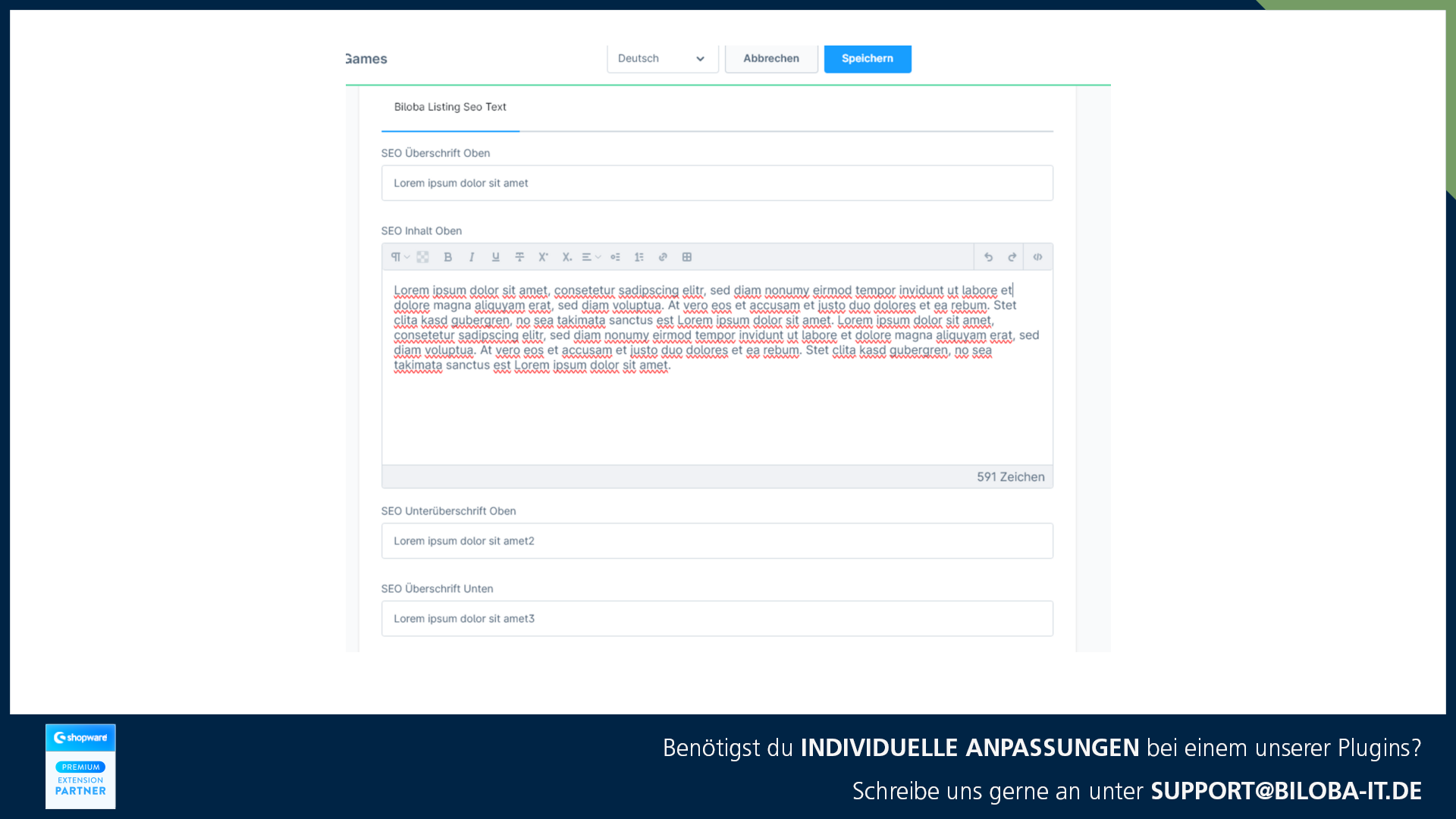Insert a numbered list
The height and width of the screenshot is (819, 1456).
click(639, 257)
